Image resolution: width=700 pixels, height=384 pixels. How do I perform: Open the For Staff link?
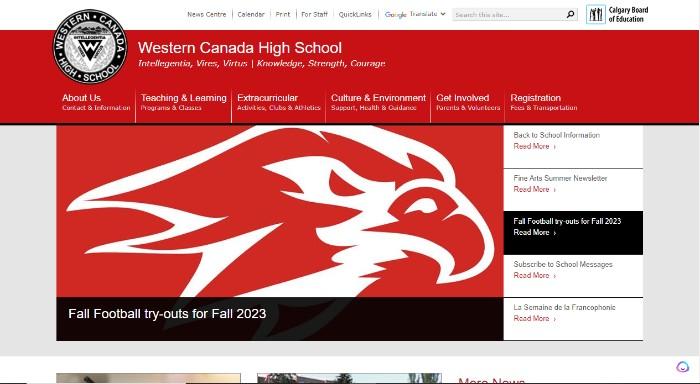pyautogui.click(x=314, y=14)
